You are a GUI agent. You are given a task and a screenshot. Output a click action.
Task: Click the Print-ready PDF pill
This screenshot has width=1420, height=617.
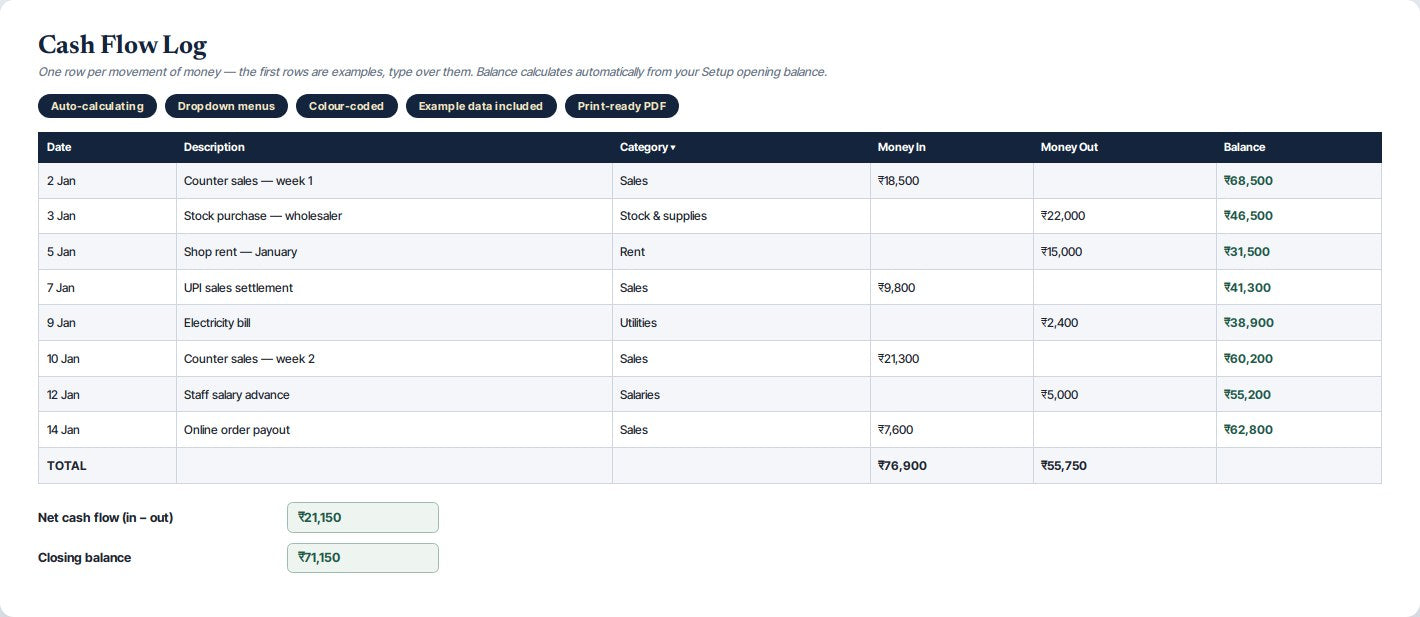[622, 106]
